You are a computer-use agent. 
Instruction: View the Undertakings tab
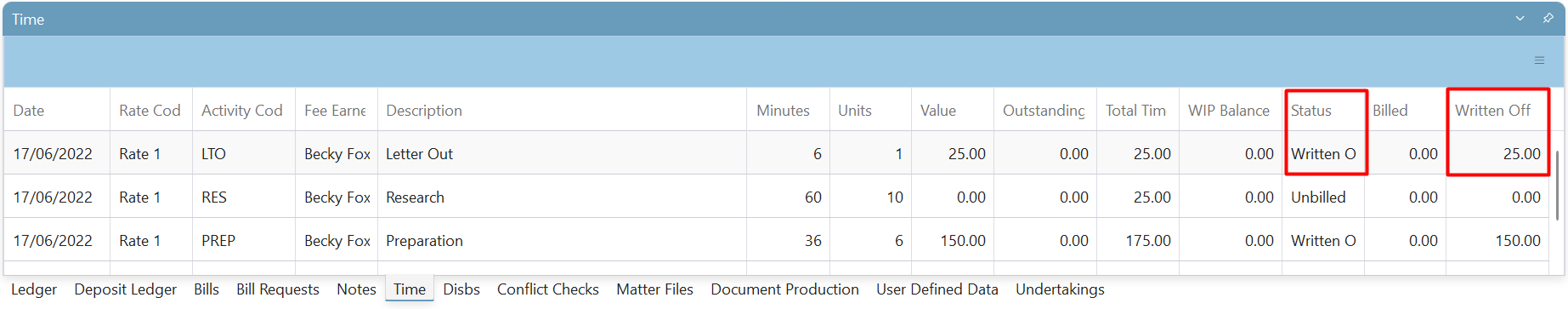(1060, 289)
